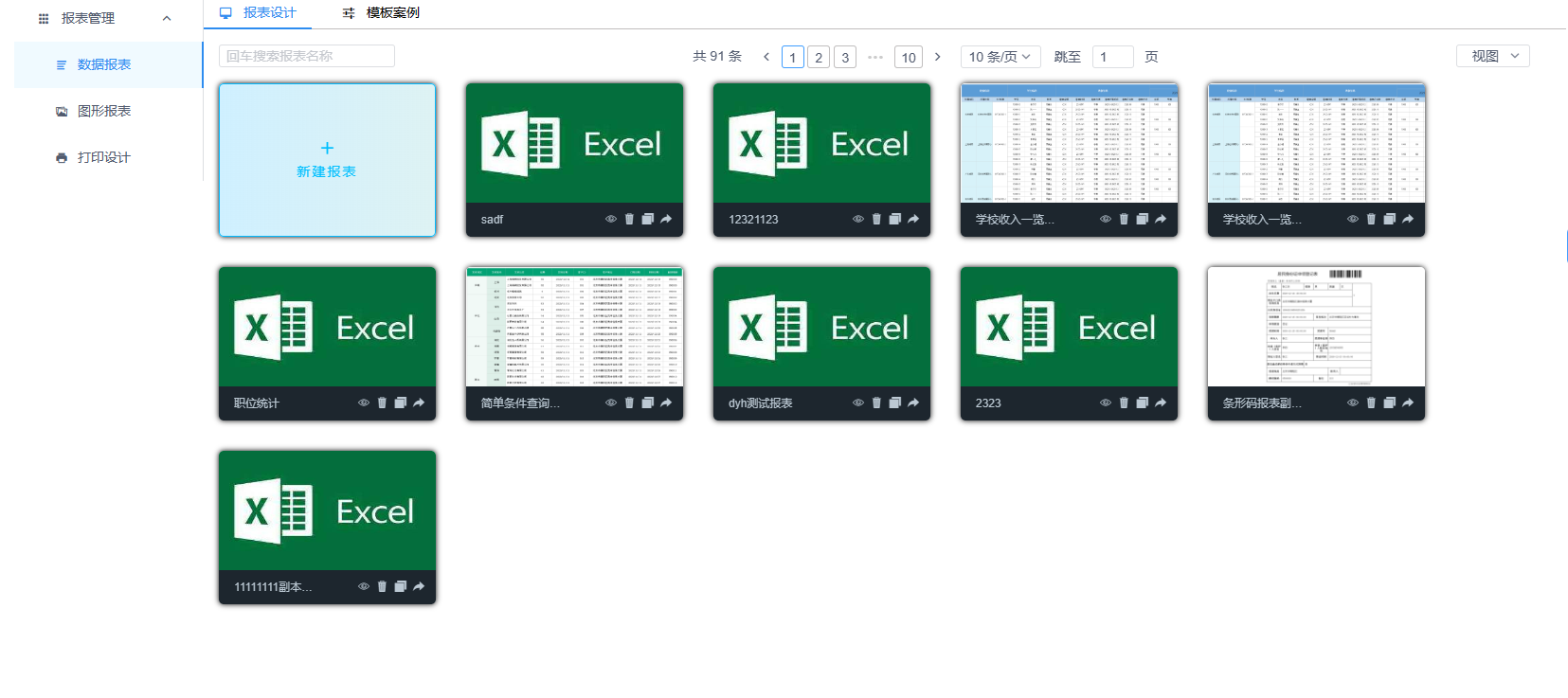Share the 12321123 report

click(913, 219)
